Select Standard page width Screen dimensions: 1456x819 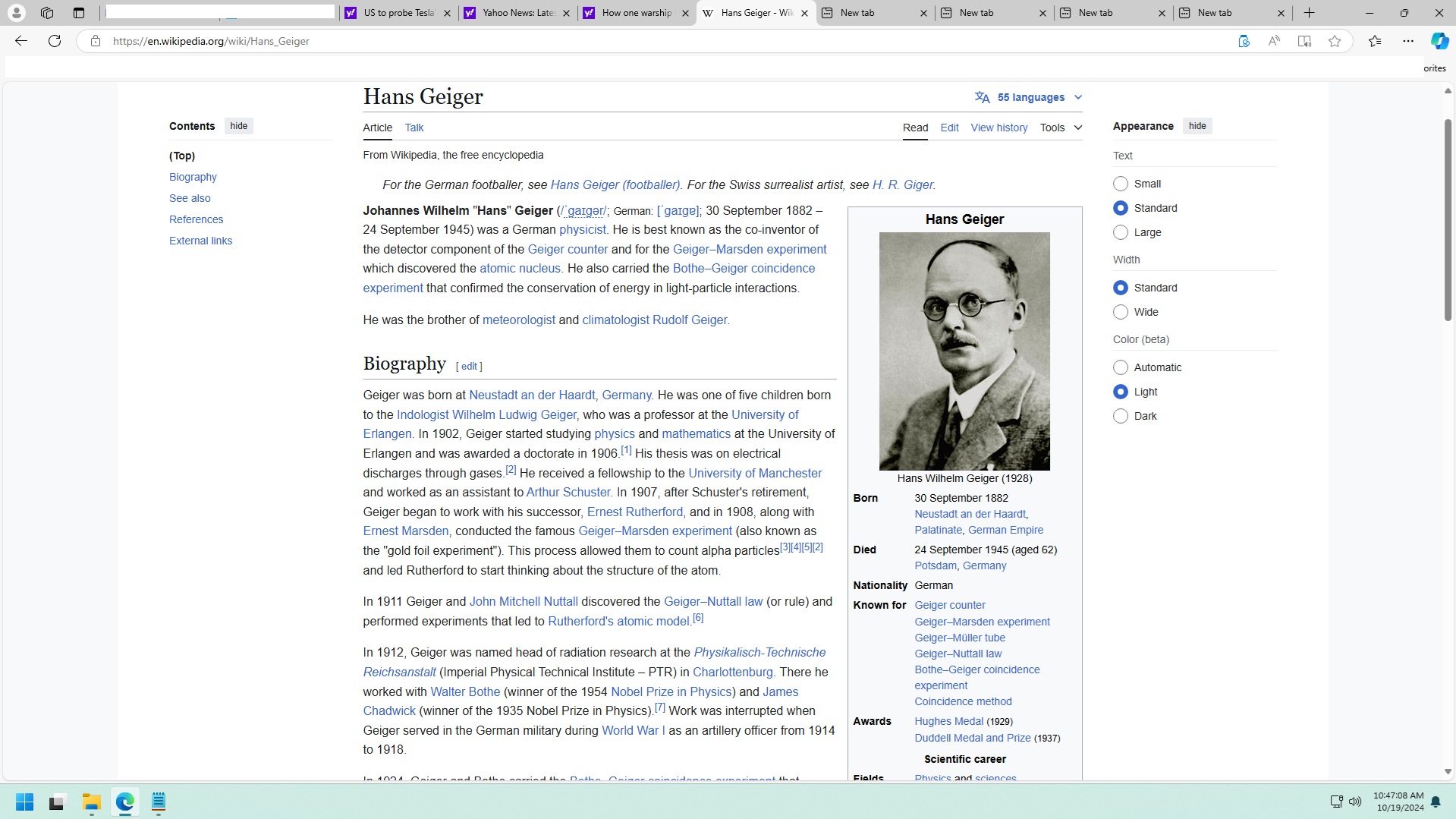[1121, 288]
